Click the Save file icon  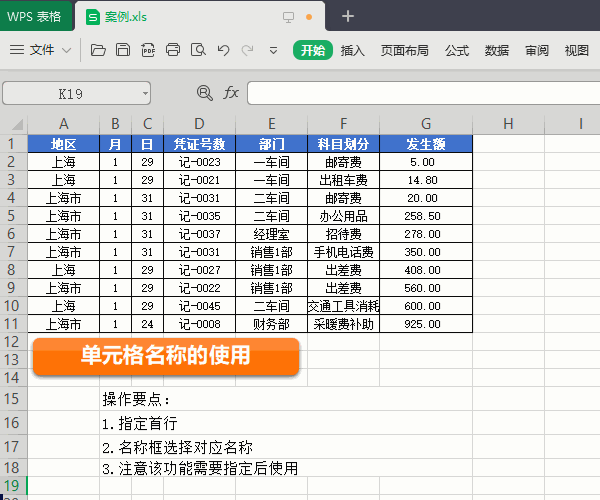pyautogui.click(x=123, y=50)
